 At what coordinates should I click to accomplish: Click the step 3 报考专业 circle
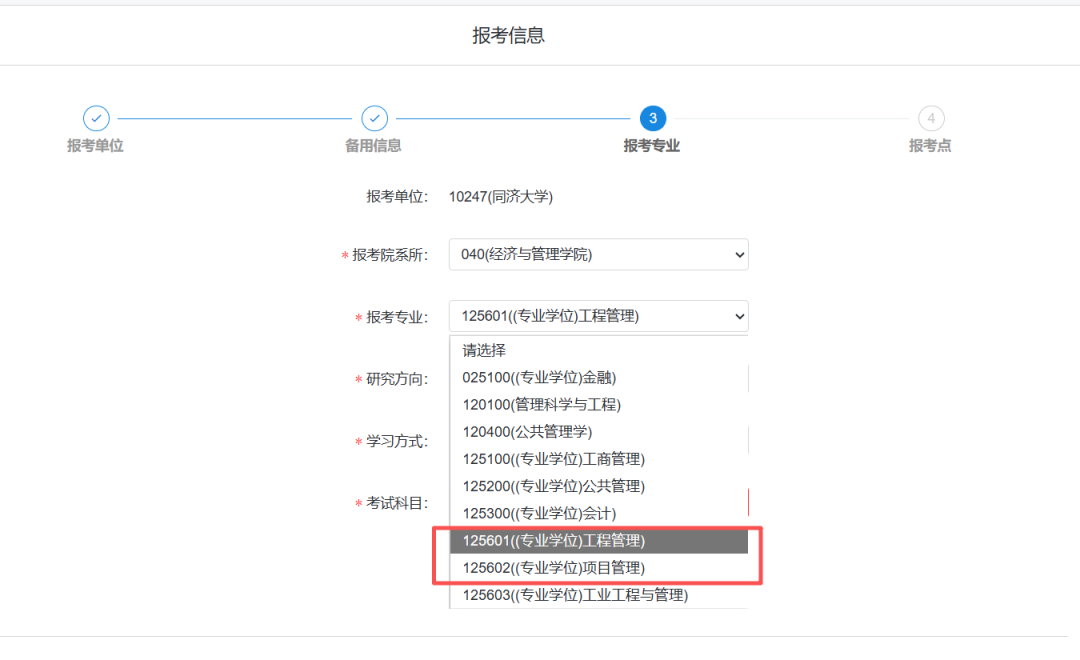(x=652, y=118)
